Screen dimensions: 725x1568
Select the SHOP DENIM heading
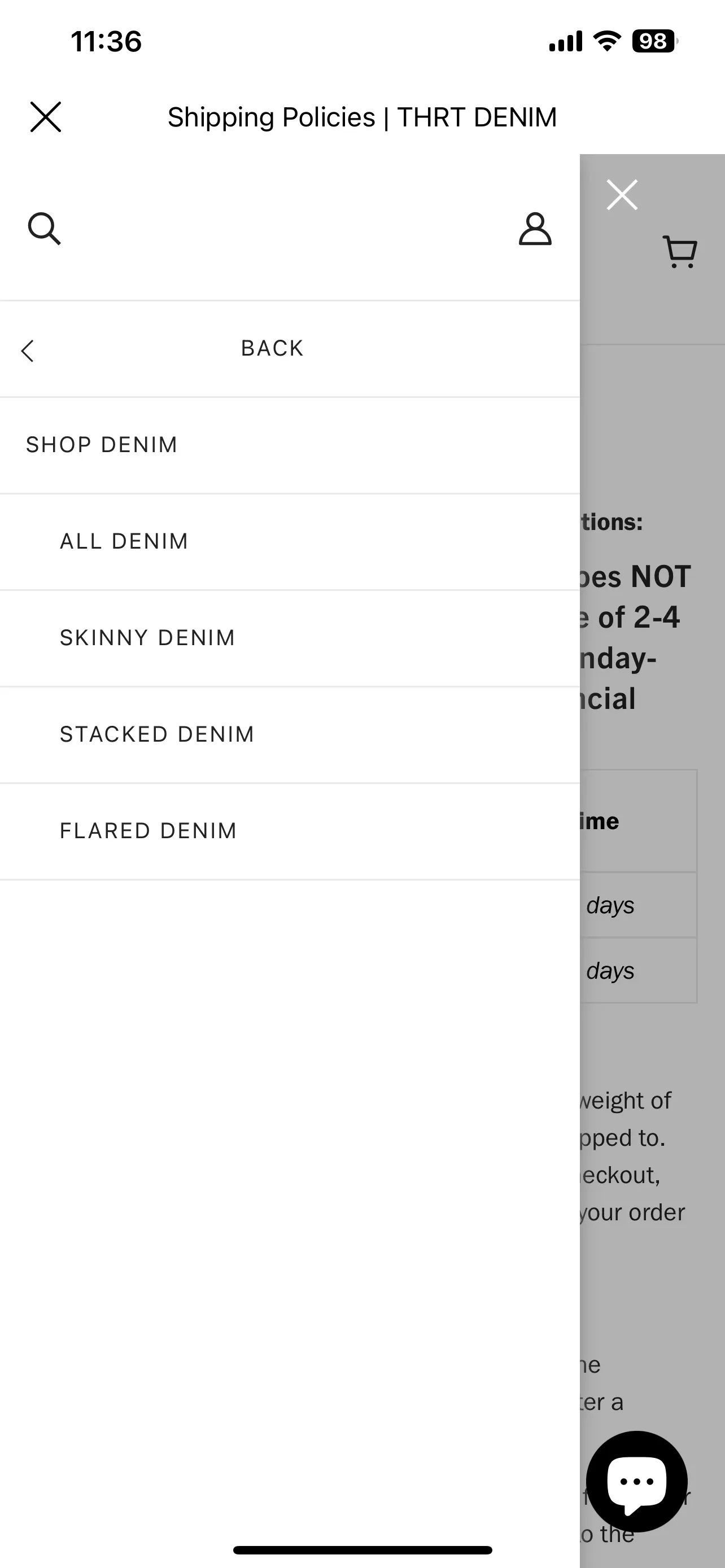[x=102, y=445]
